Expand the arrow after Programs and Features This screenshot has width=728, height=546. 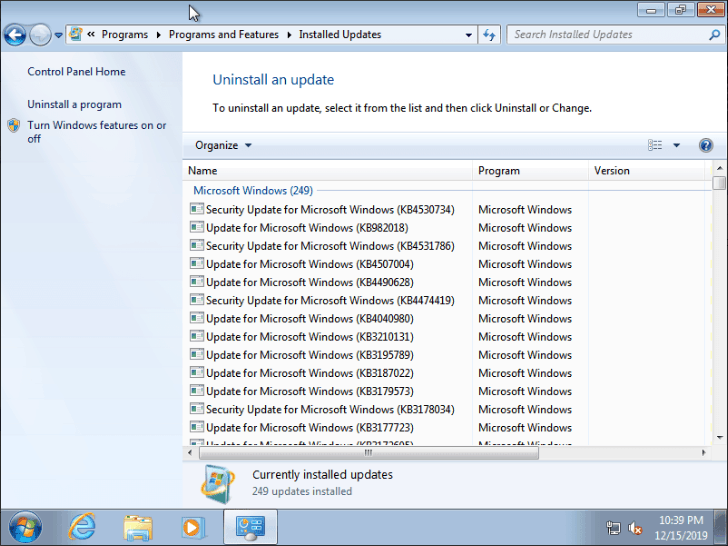click(x=289, y=35)
